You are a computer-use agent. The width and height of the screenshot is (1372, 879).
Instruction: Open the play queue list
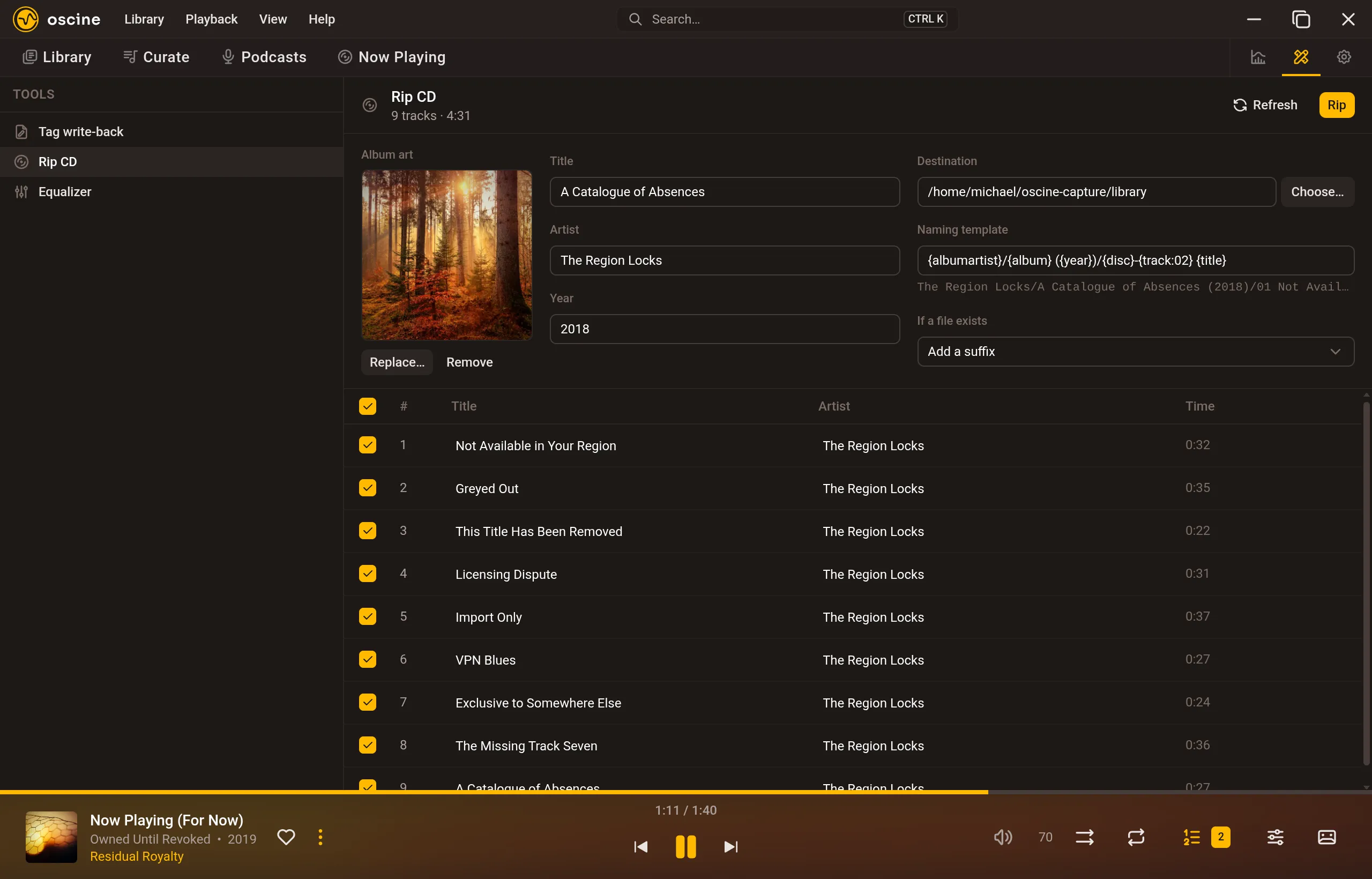point(1191,837)
